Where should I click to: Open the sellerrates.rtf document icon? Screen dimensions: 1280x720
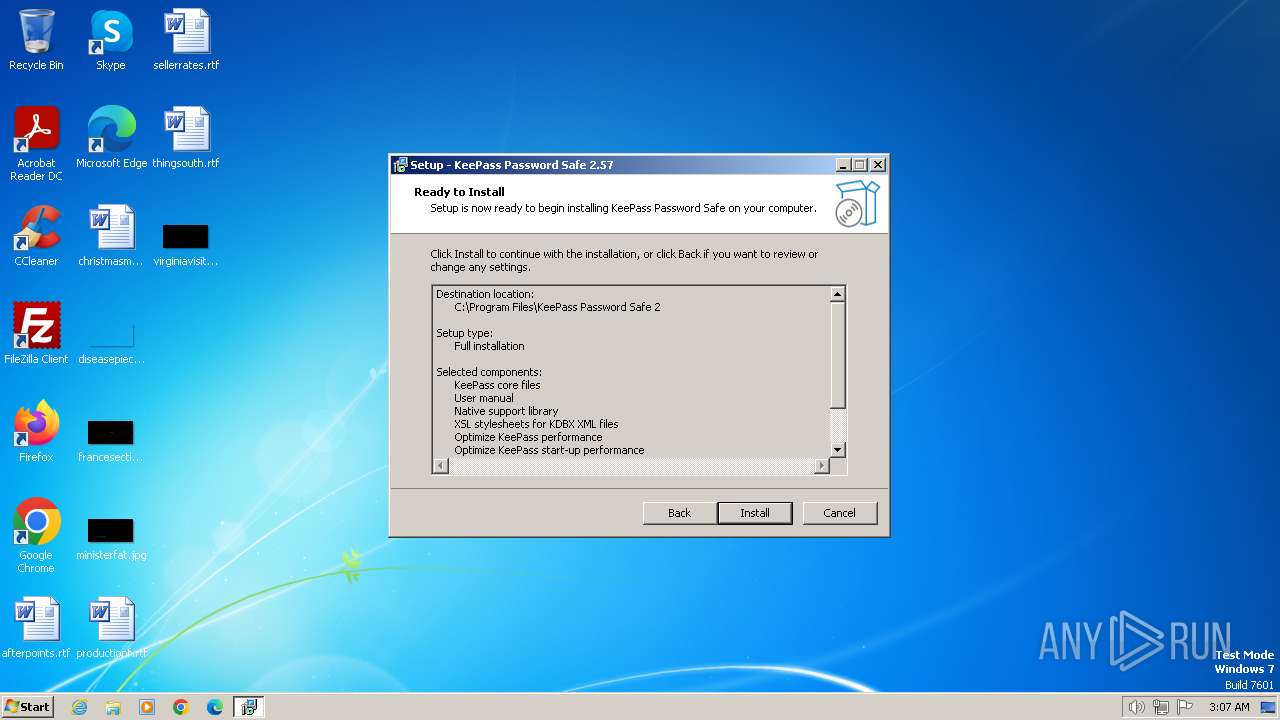186,40
